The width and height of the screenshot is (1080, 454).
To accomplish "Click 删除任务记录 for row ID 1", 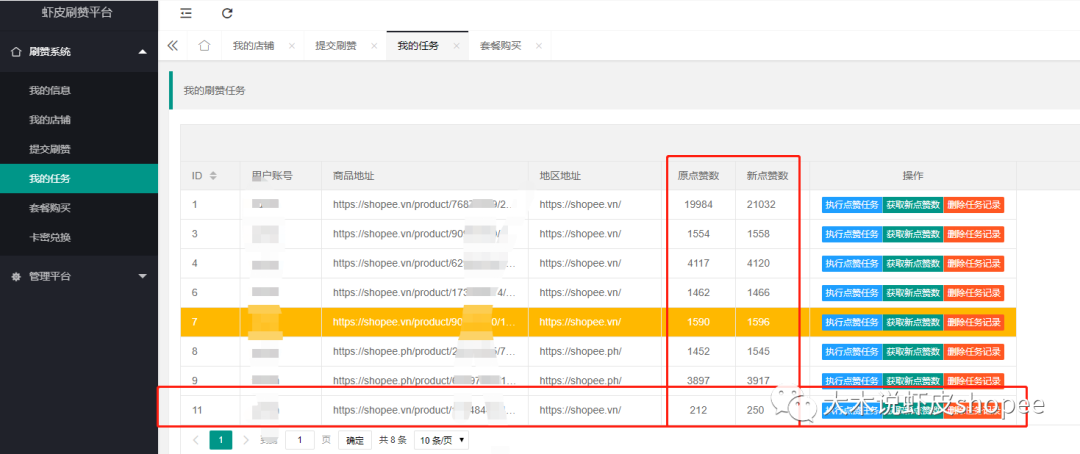I will [x=973, y=205].
